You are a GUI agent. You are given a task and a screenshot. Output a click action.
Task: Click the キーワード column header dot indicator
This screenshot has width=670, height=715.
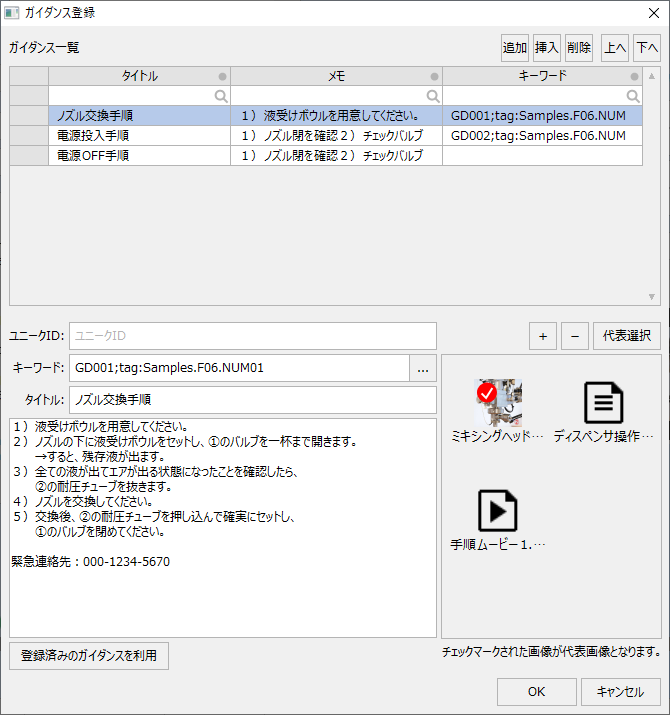[634, 76]
